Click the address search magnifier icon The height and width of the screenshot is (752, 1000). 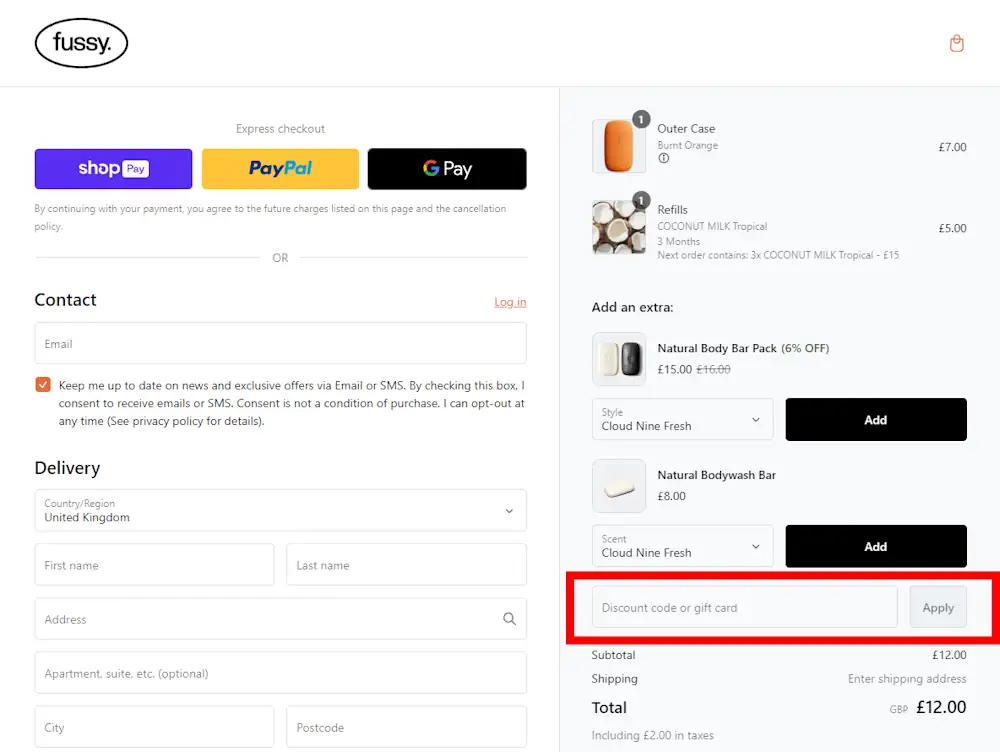tap(509, 619)
